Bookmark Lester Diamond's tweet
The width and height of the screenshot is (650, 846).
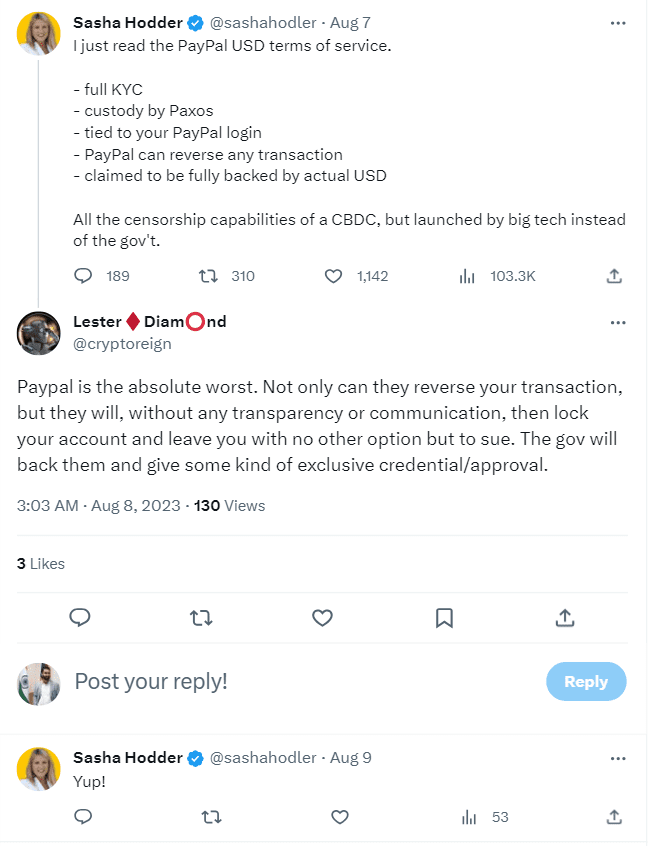[444, 618]
